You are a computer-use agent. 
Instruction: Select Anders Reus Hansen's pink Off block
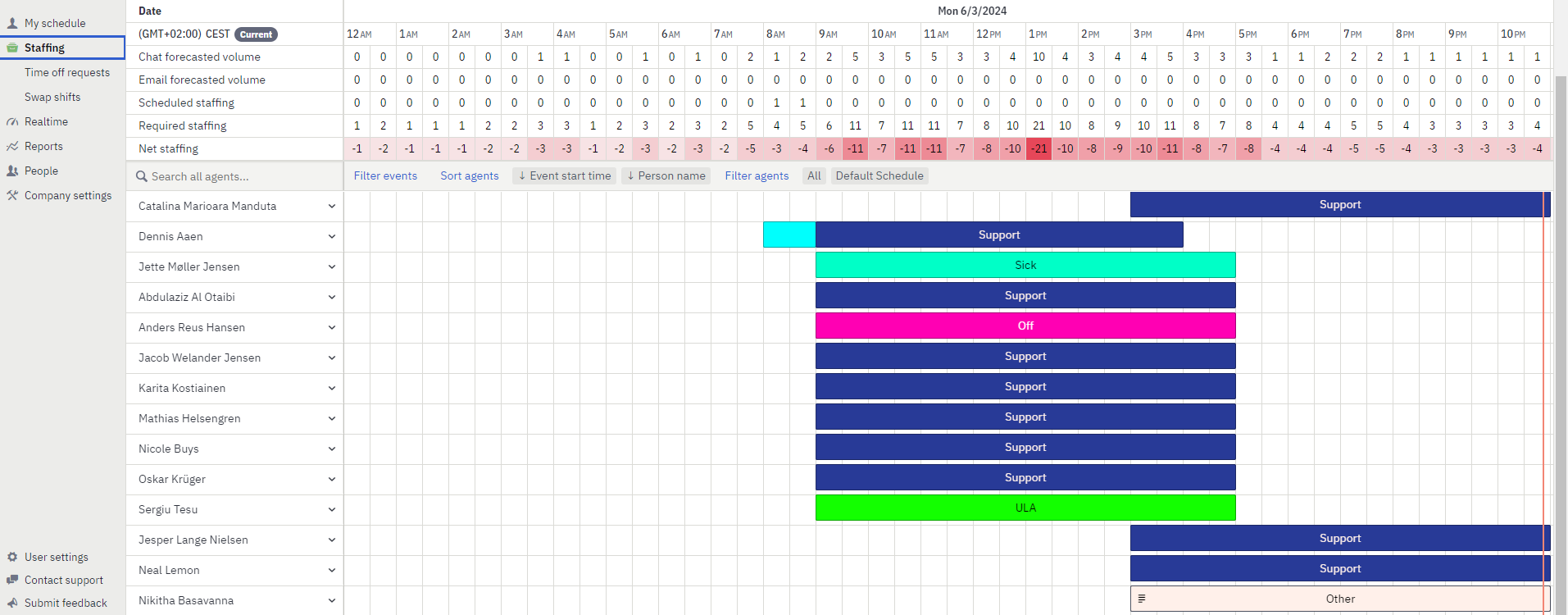click(1025, 326)
